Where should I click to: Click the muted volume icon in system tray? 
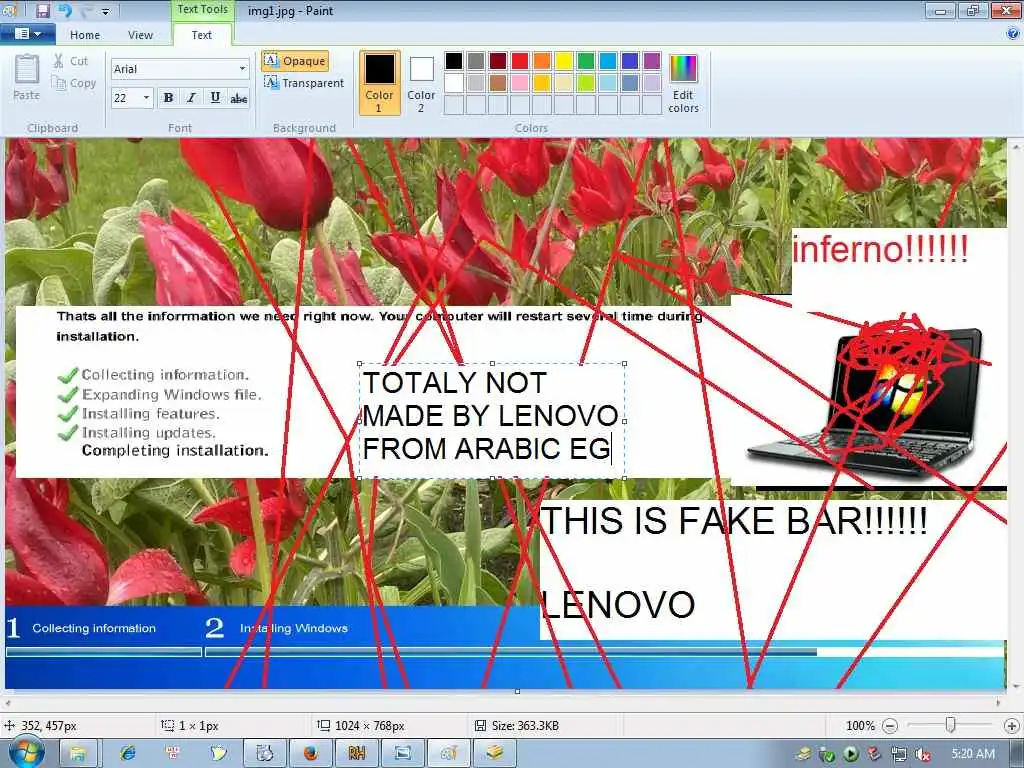922,754
